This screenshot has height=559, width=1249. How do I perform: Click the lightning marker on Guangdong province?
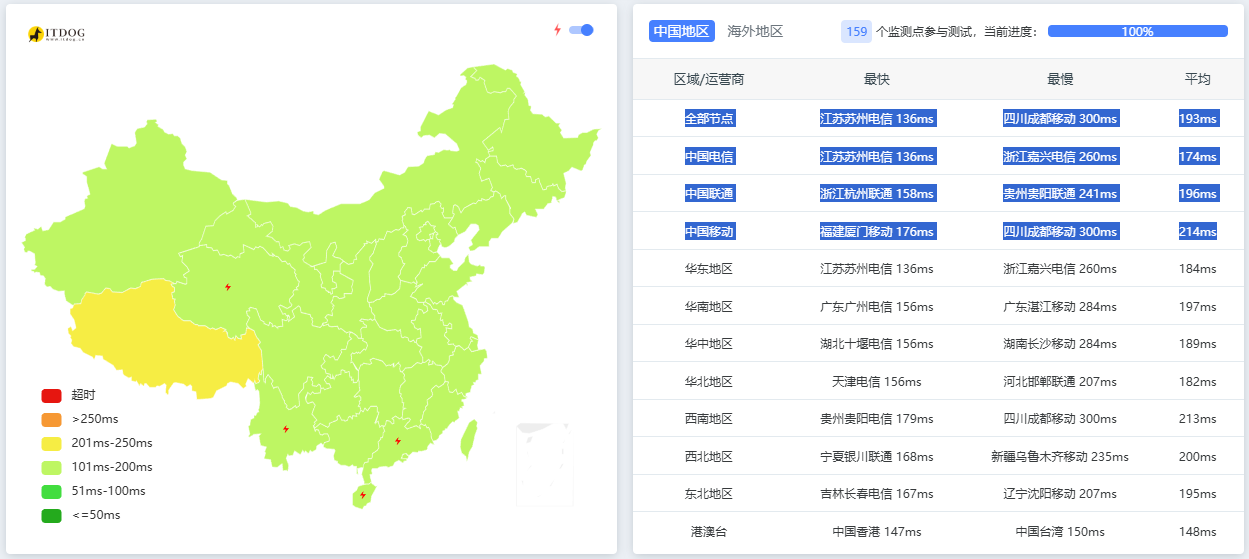[398, 441]
